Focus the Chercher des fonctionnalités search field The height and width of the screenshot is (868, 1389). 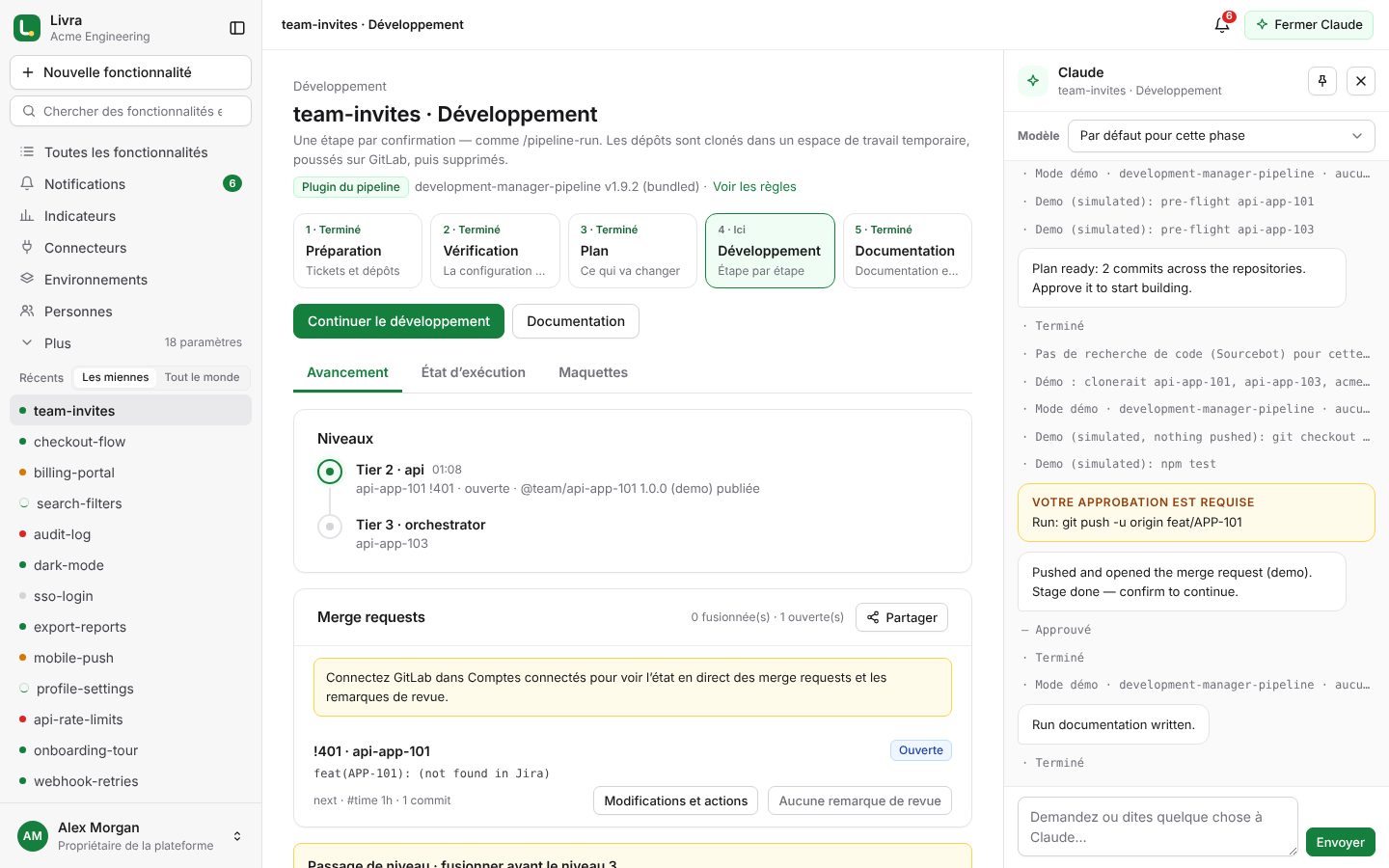130,111
